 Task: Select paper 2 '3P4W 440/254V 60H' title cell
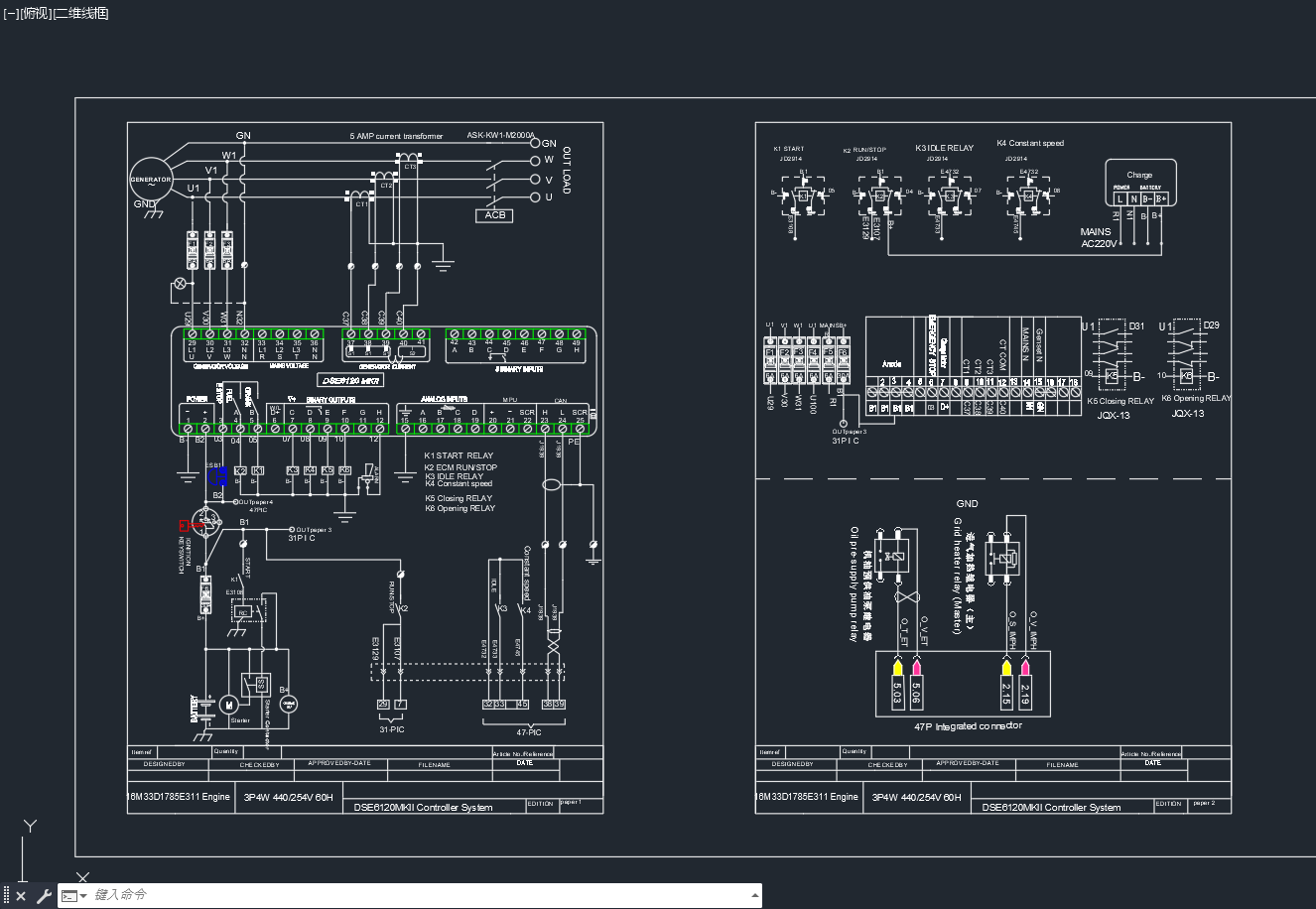click(x=917, y=797)
